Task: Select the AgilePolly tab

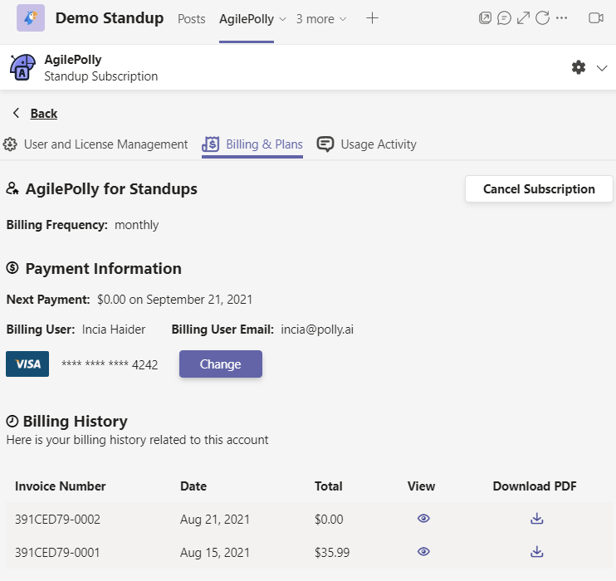Action: pyautogui.click(x=246, y=19)
